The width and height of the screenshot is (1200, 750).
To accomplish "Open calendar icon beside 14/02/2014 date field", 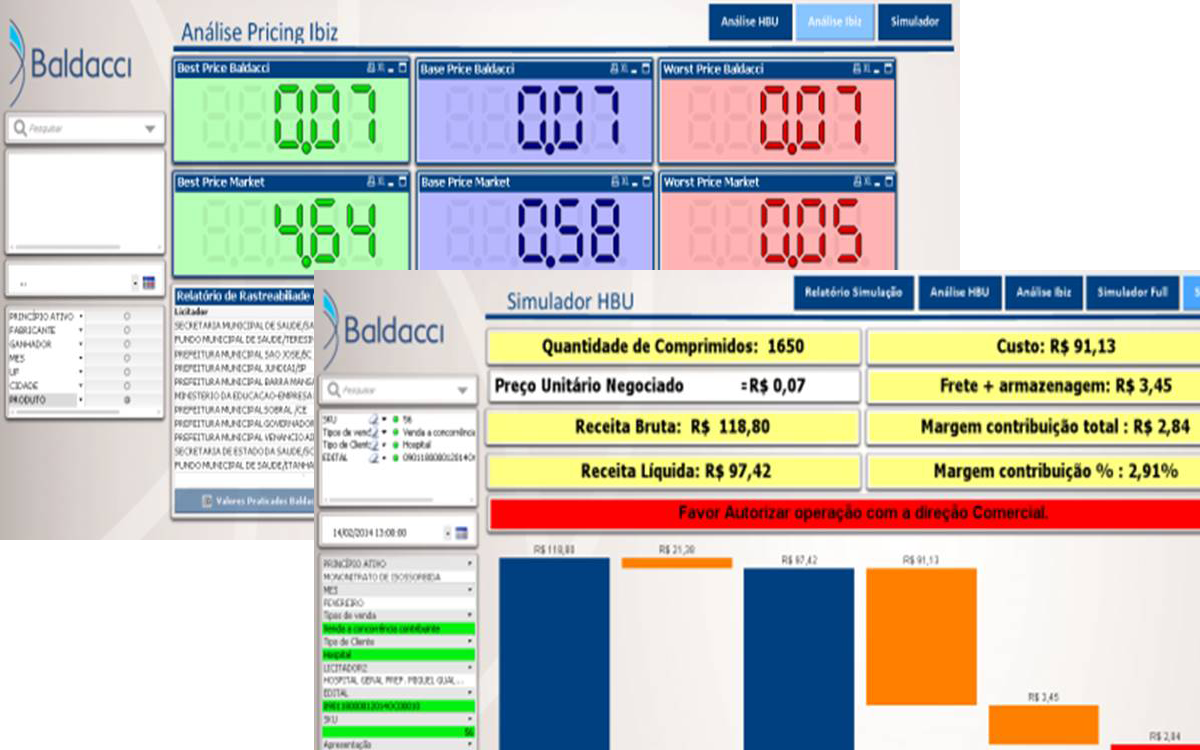I will tap(461, 534).
